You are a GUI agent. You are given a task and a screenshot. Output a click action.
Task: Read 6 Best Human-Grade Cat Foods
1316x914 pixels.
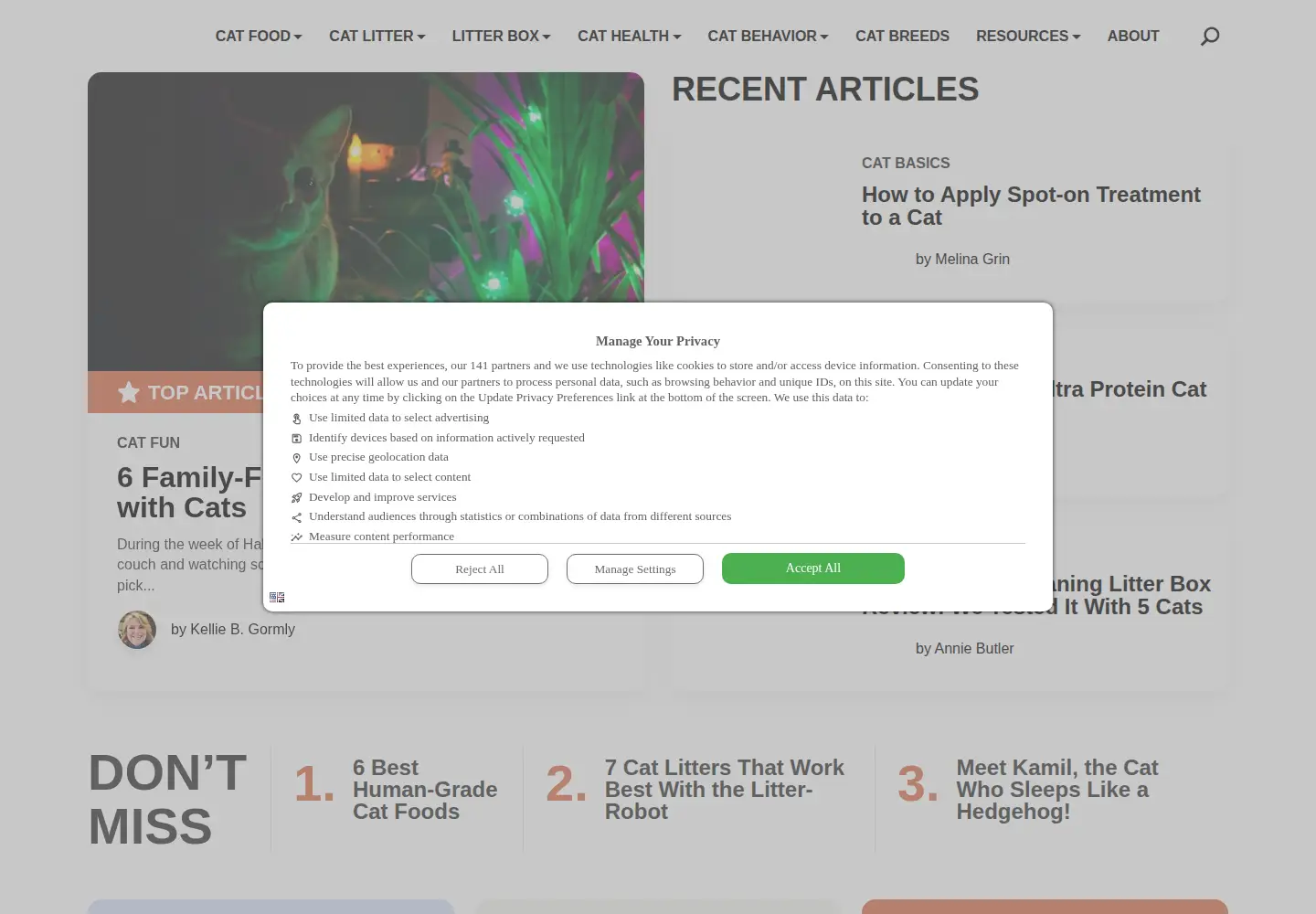click(425, 790)
